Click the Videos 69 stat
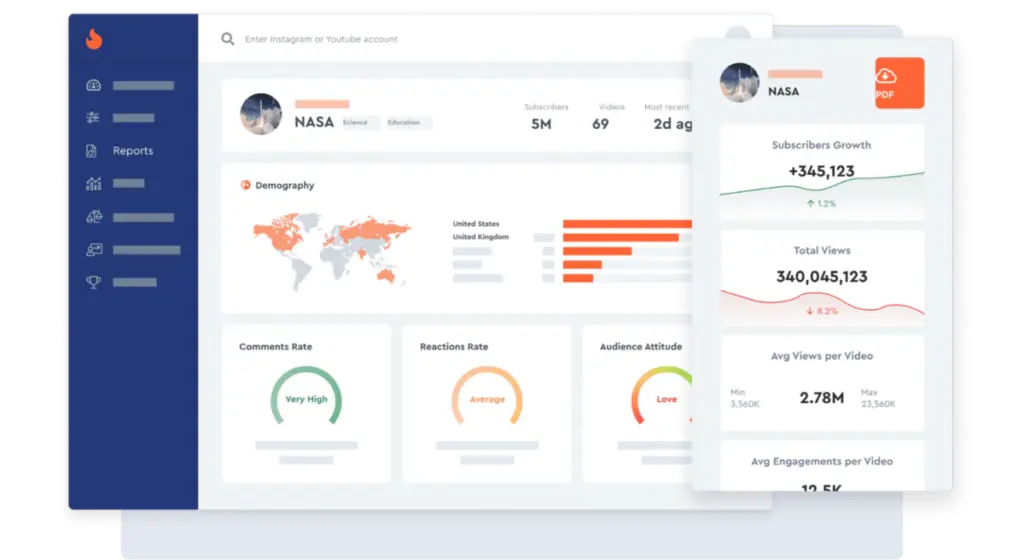1024x560 pixels. coord(611,117)
